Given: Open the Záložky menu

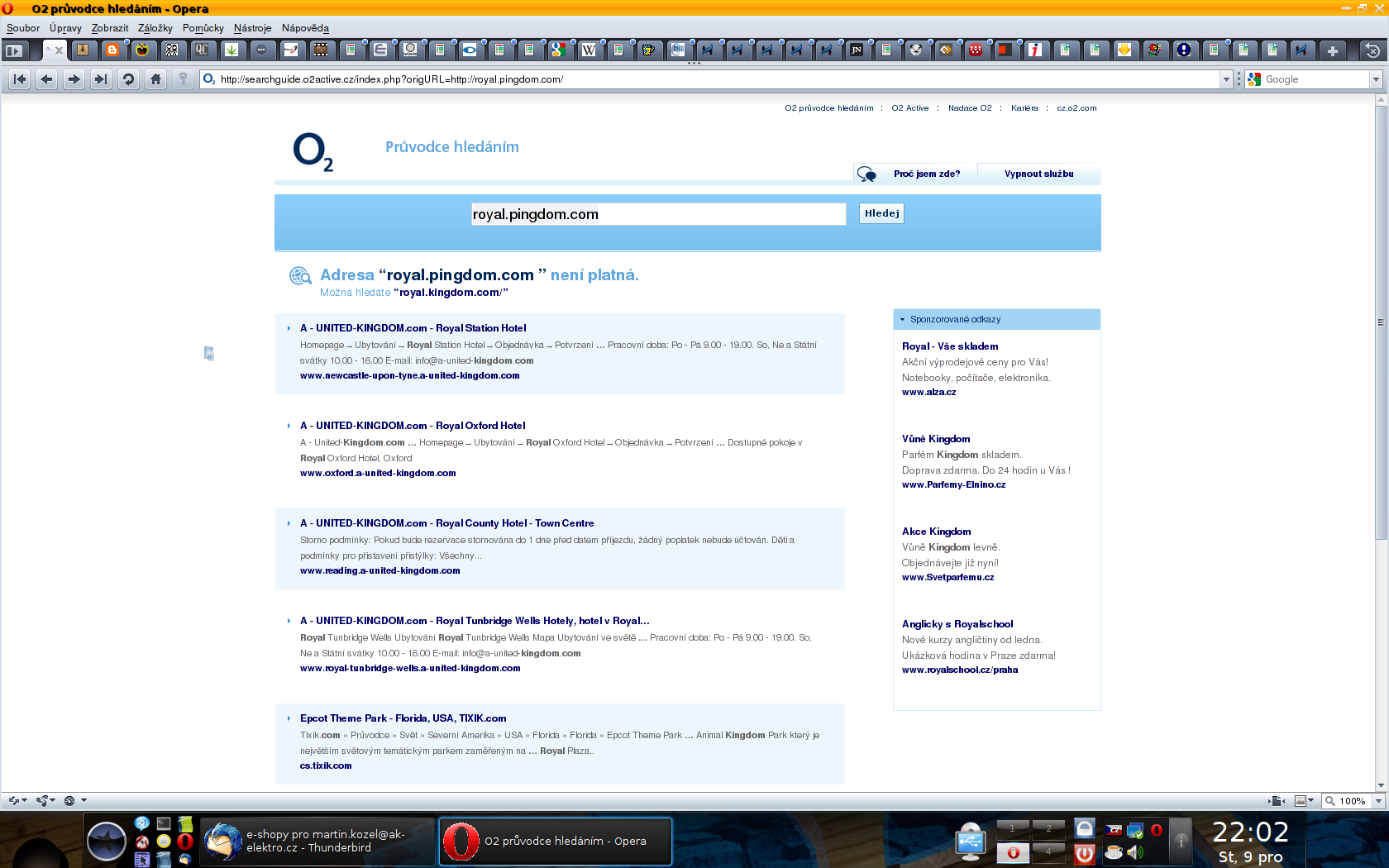Looking at the screenshot, I should (x=155, y=28).
